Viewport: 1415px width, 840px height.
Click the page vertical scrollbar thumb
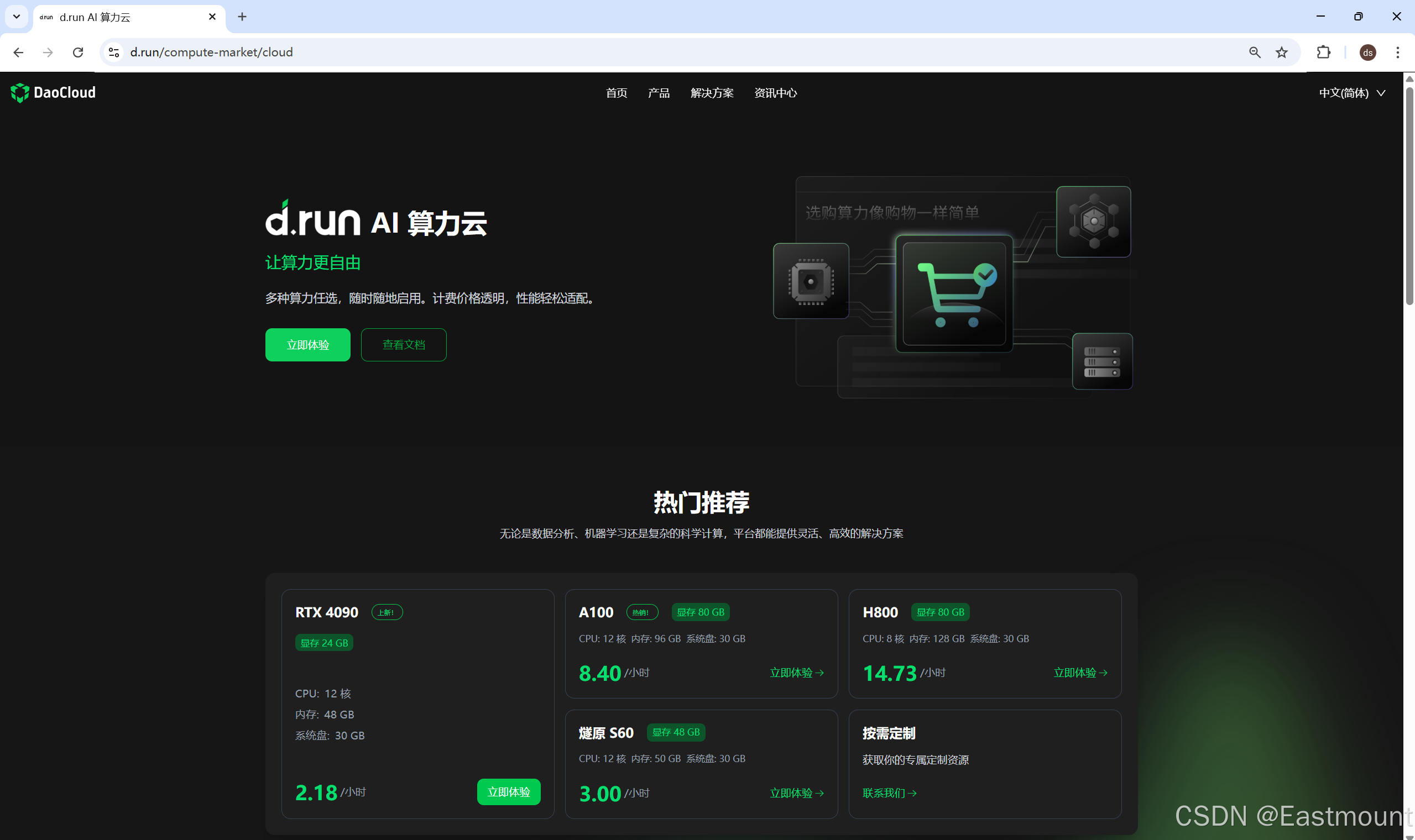1409,195
